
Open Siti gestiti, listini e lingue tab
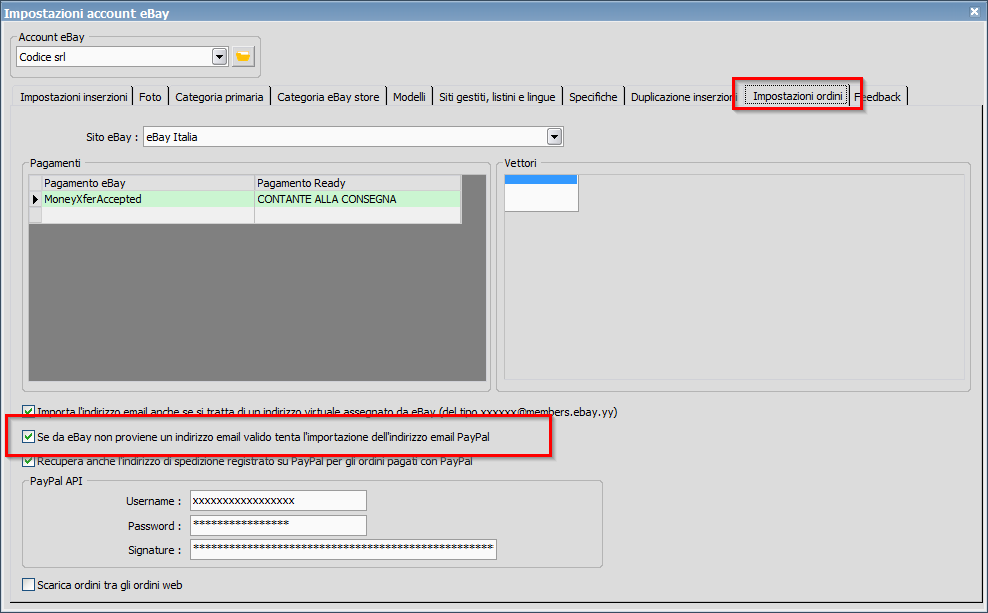pyautogui.click(x=497, y=97)
